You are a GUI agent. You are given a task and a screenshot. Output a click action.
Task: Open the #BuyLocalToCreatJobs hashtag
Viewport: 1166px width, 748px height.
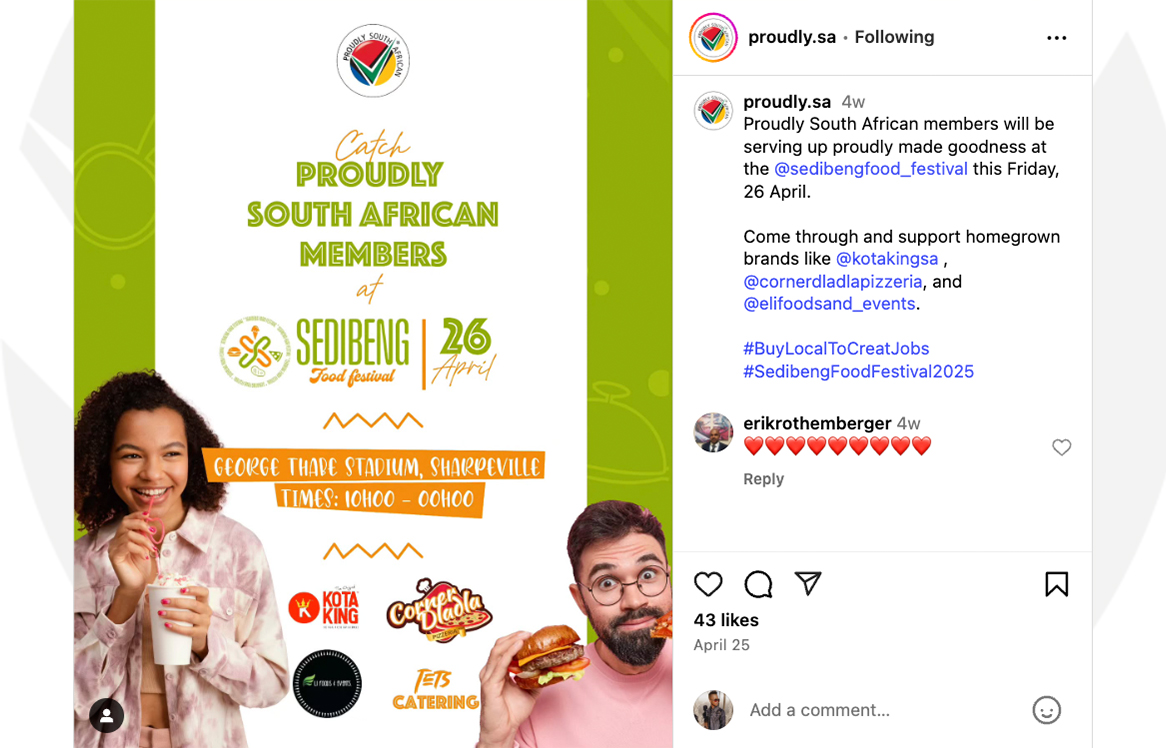(836, 349)
